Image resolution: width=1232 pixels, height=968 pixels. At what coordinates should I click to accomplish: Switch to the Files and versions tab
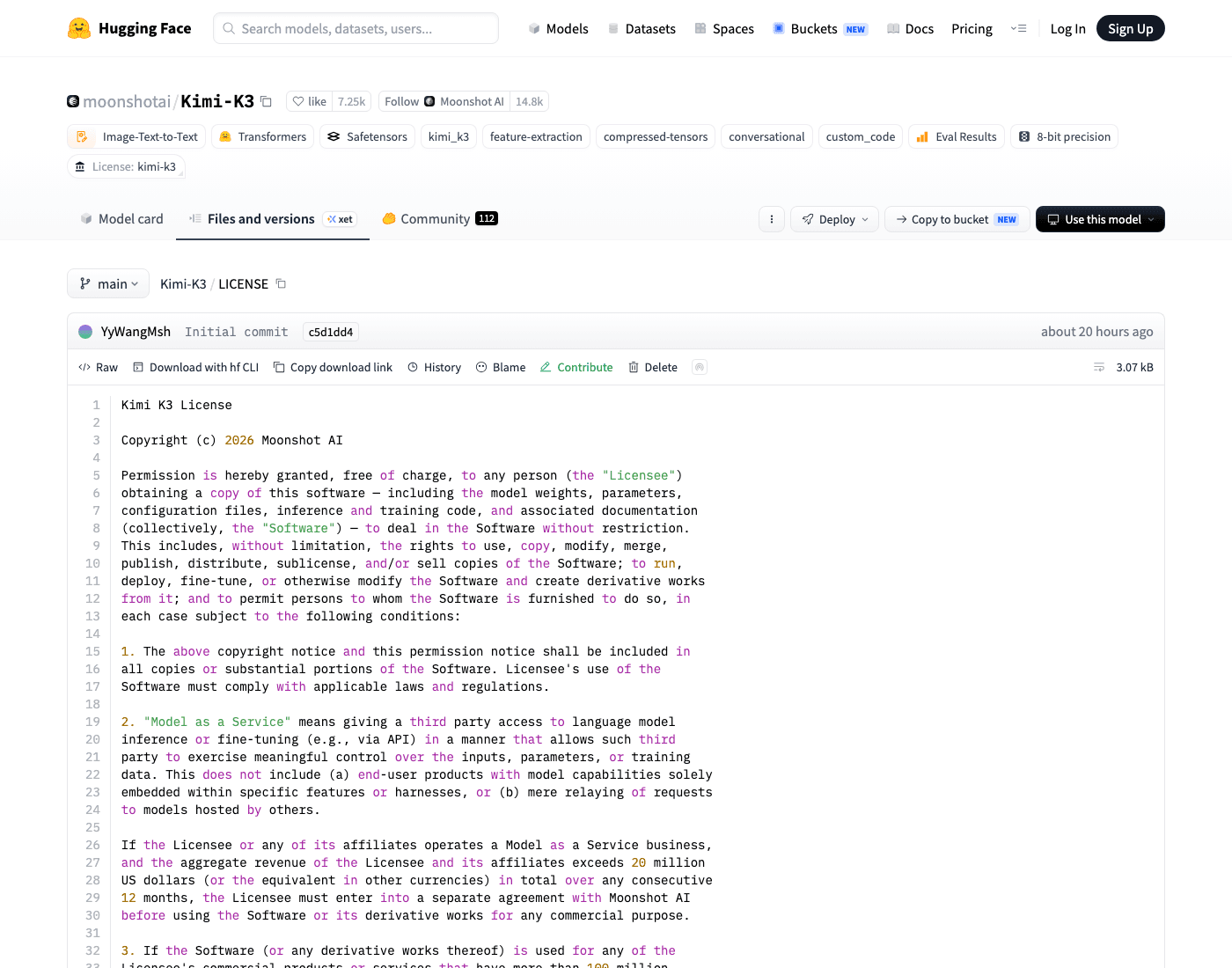273,218
